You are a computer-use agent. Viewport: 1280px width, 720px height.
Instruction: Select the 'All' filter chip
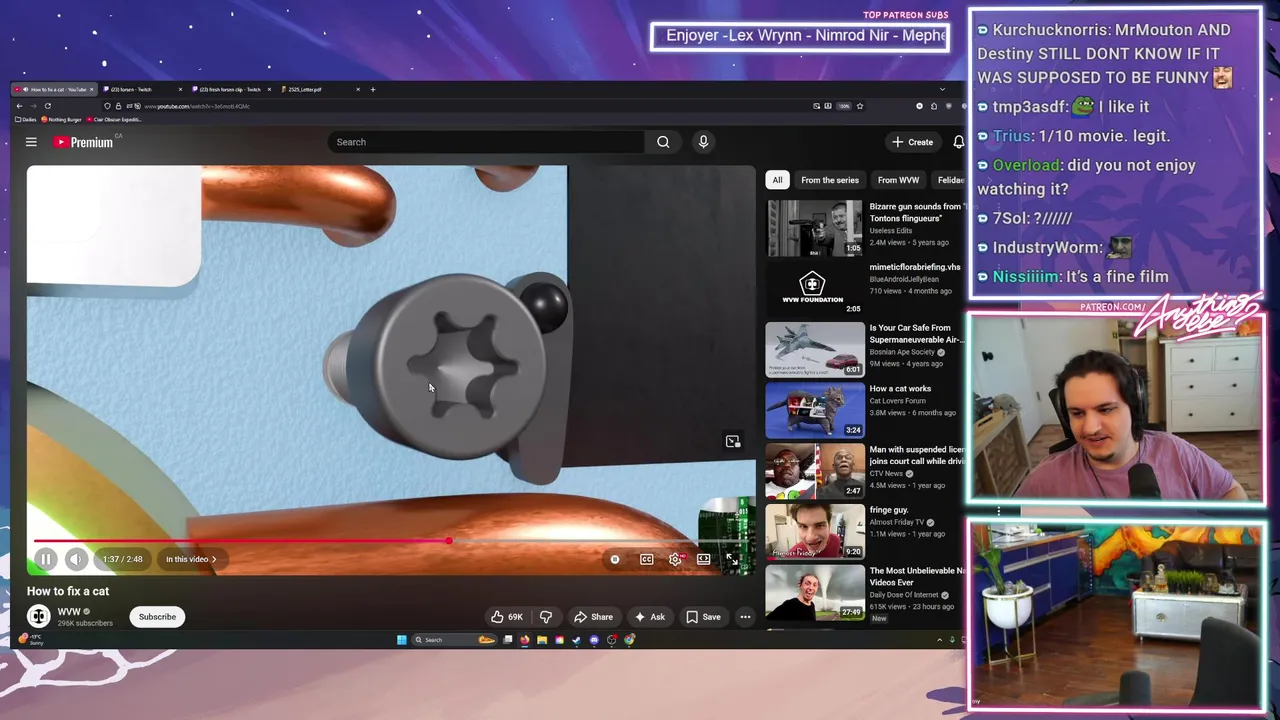coord(777,180)
